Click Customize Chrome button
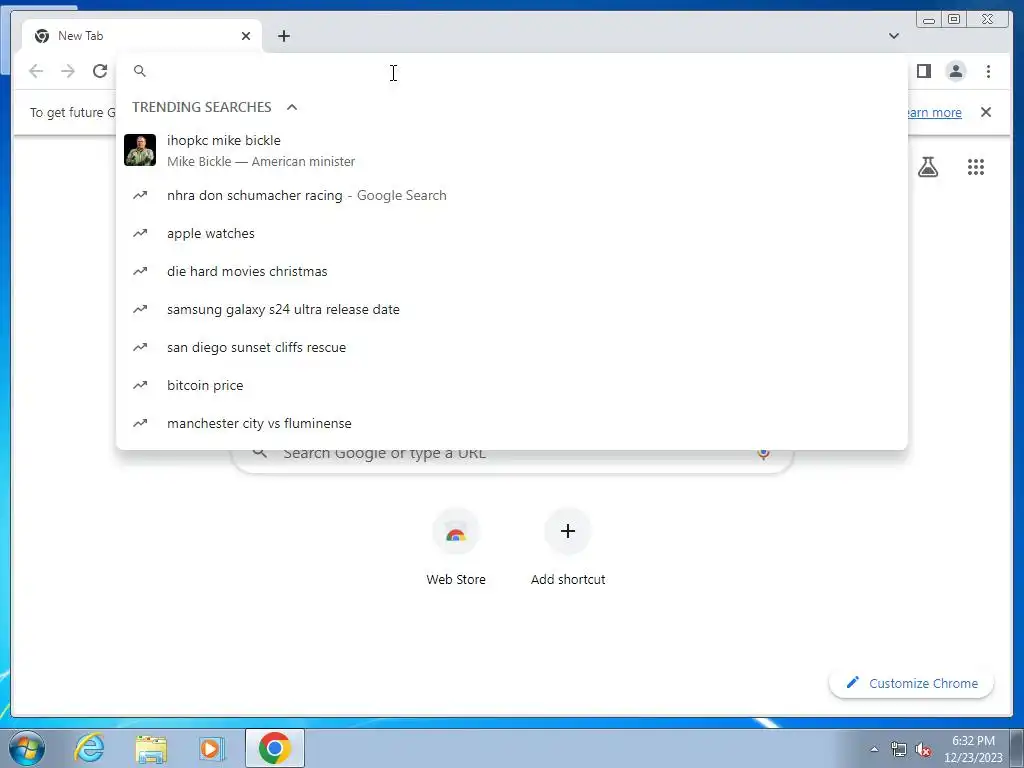 pyautogui.click(x=911, y=683)
